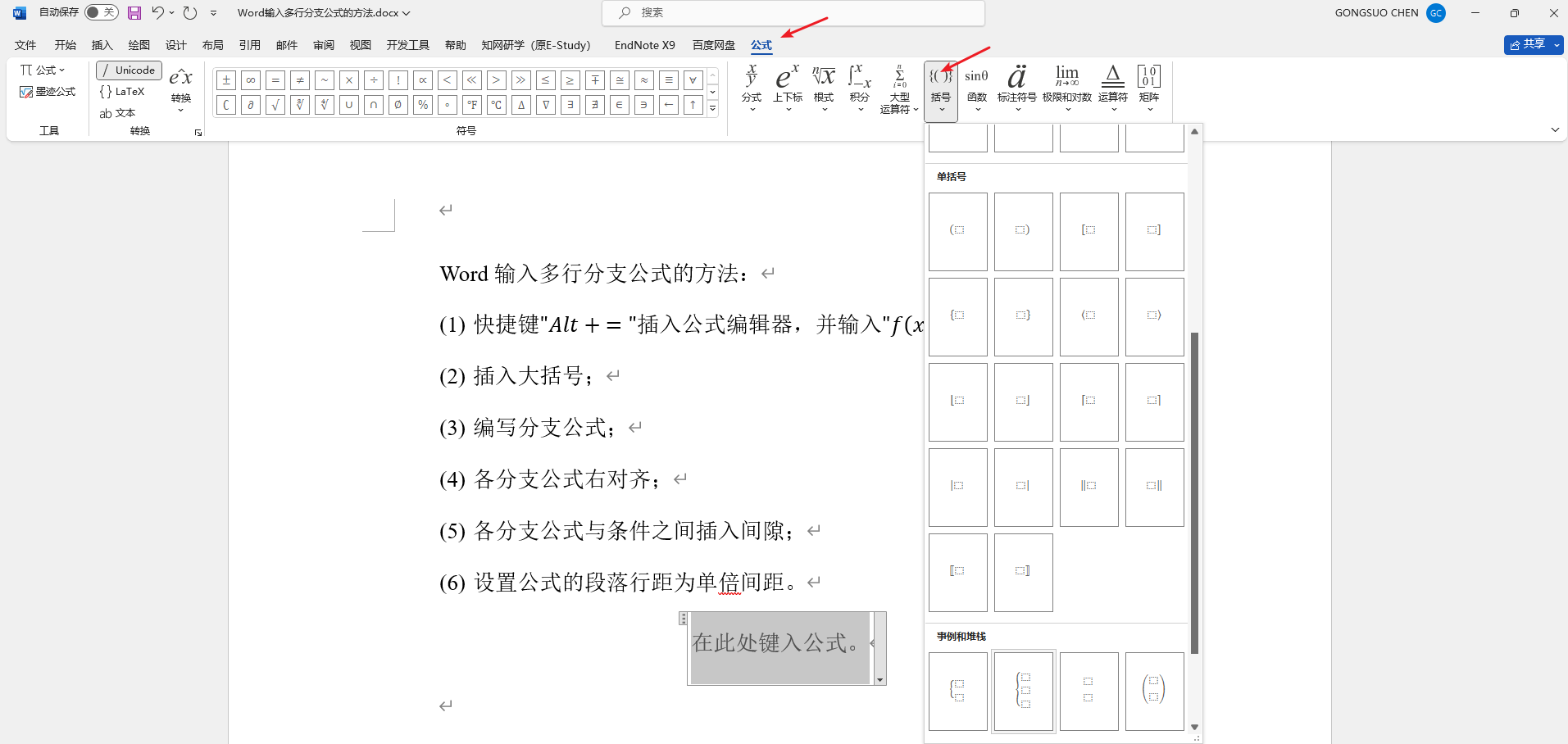Screen dimensions: 1568x744
Task: Open the EndNote X9 tab
Action: (x=645, y=45)
